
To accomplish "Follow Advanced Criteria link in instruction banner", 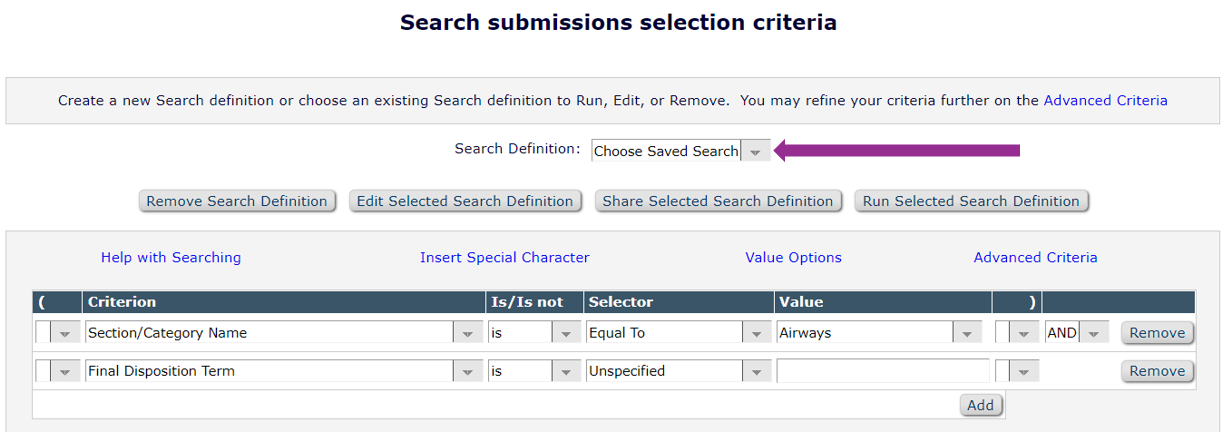I will click(x=1105, y=100).
